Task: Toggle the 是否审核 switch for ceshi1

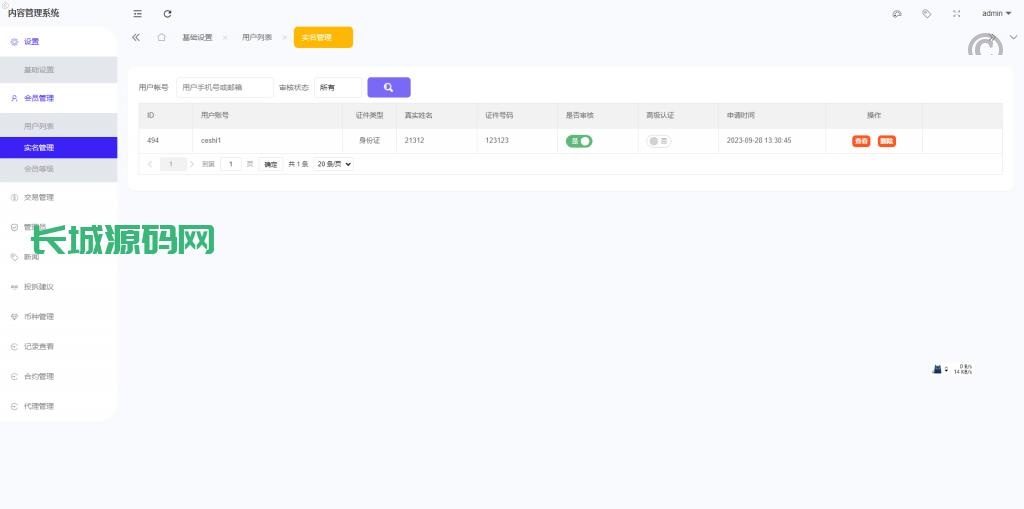Action: (579, 141)
